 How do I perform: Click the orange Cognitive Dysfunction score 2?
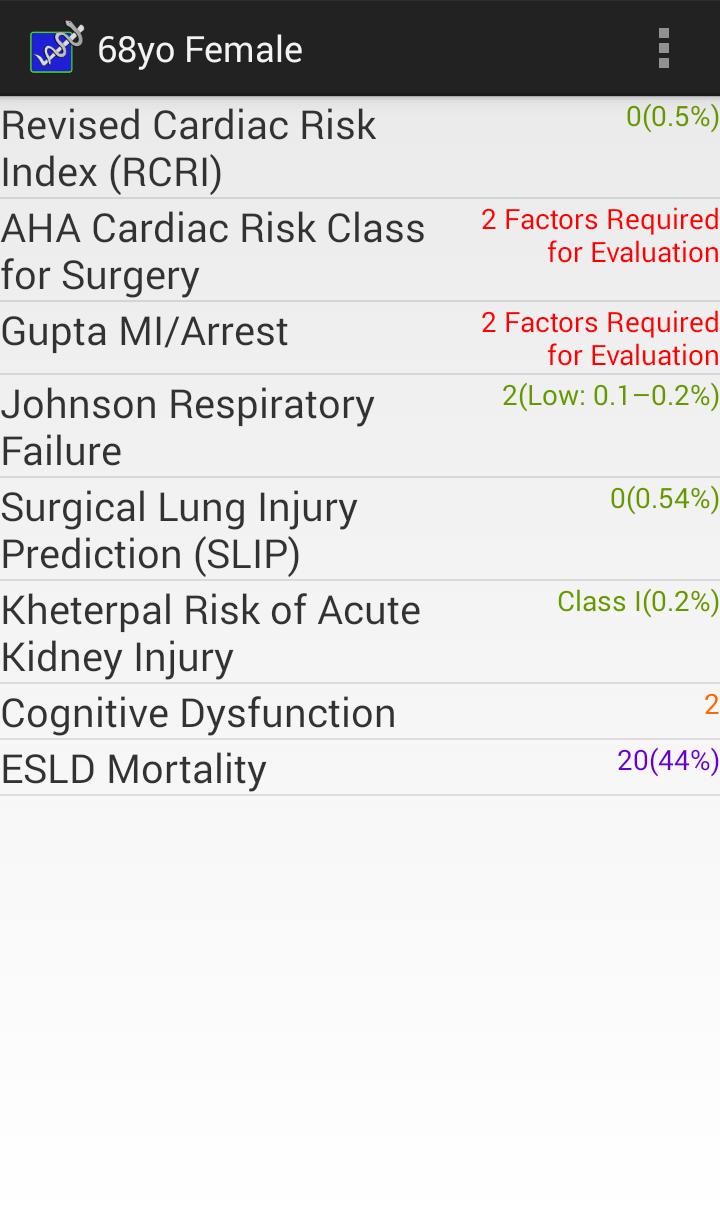711,705
